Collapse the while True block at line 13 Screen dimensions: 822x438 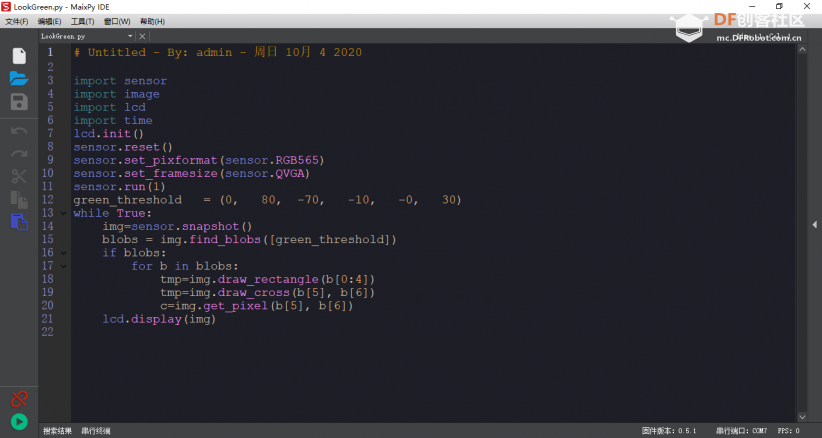click(63, 213)
